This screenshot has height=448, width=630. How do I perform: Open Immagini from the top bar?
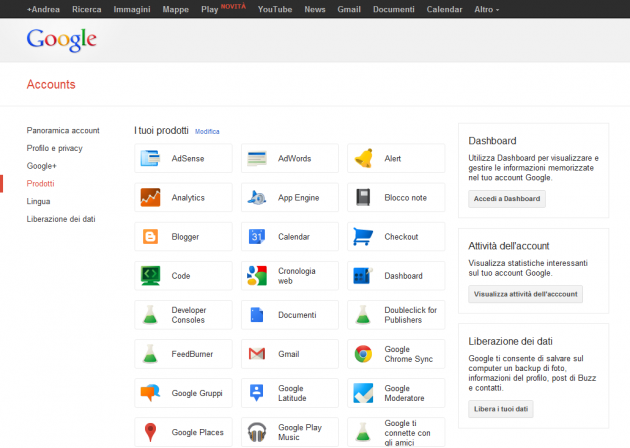(132, 9)
